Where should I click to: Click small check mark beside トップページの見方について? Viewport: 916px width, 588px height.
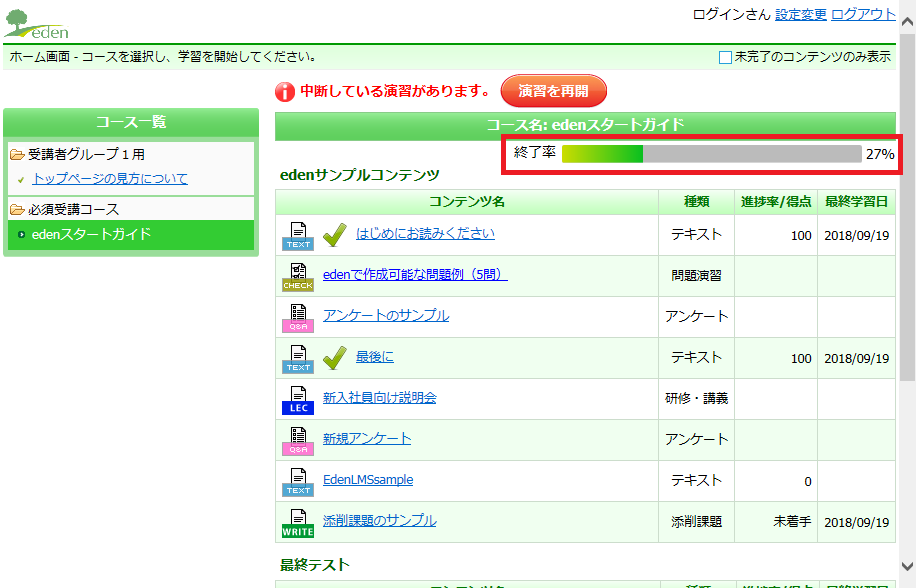21,180
